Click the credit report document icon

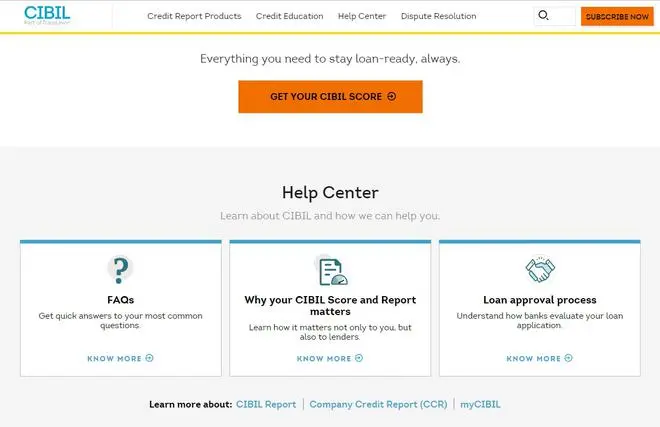tap(332, 271)
